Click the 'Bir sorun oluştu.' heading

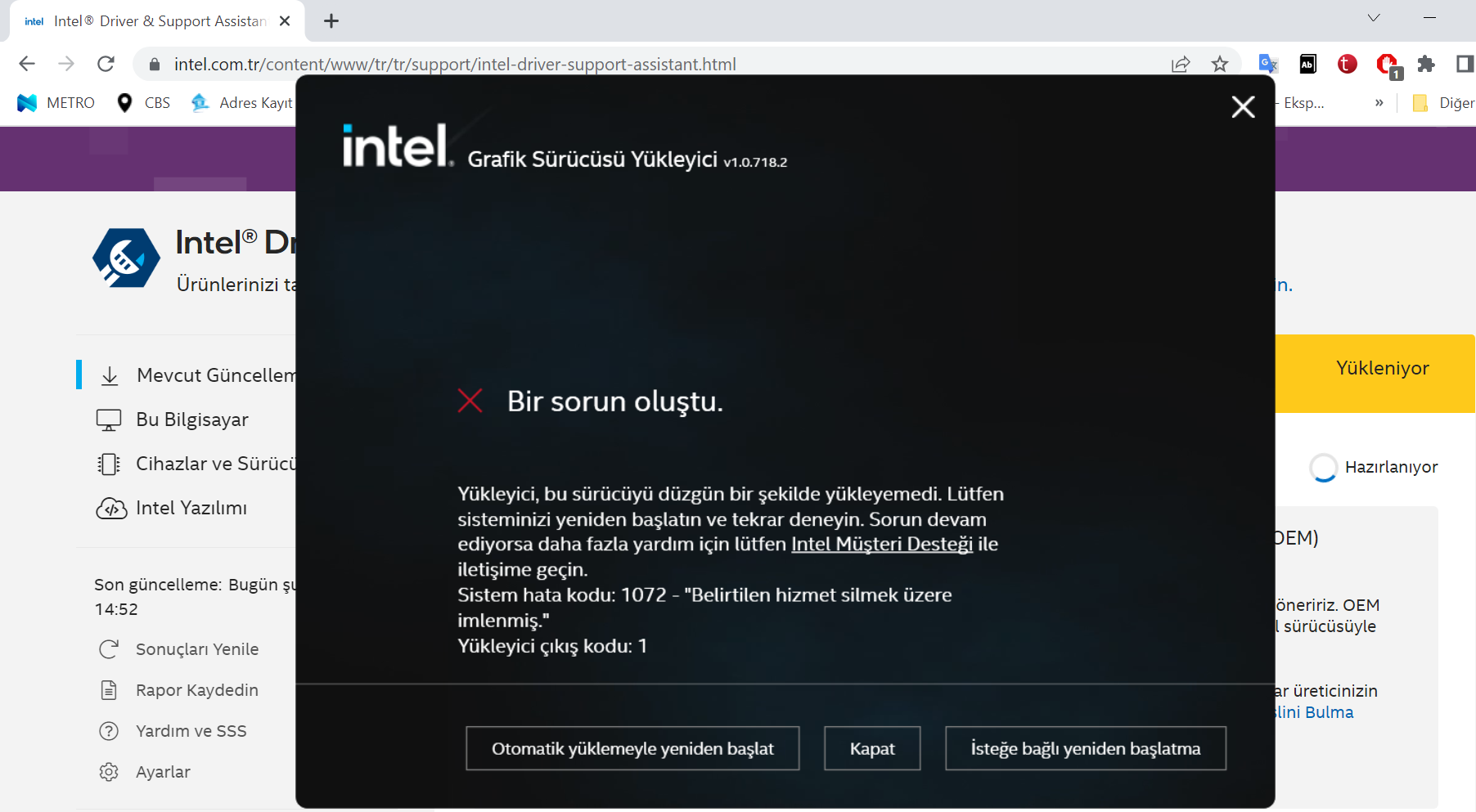615,402
